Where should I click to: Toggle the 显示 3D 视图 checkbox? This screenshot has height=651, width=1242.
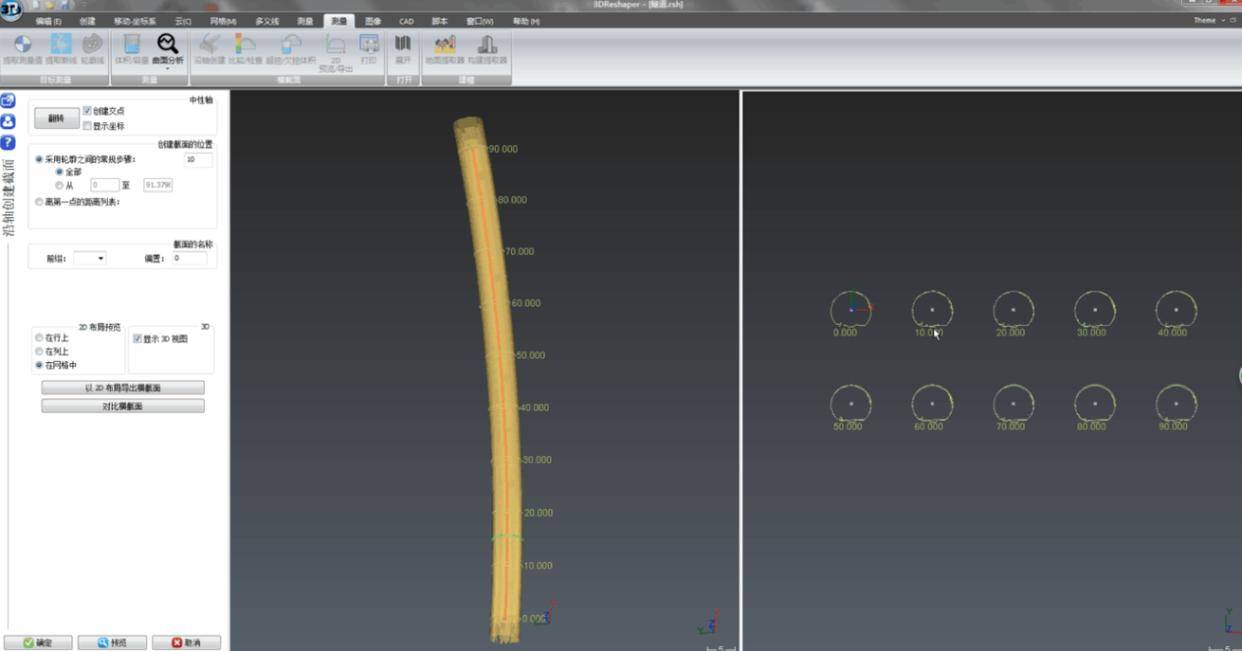pos(138,339)
